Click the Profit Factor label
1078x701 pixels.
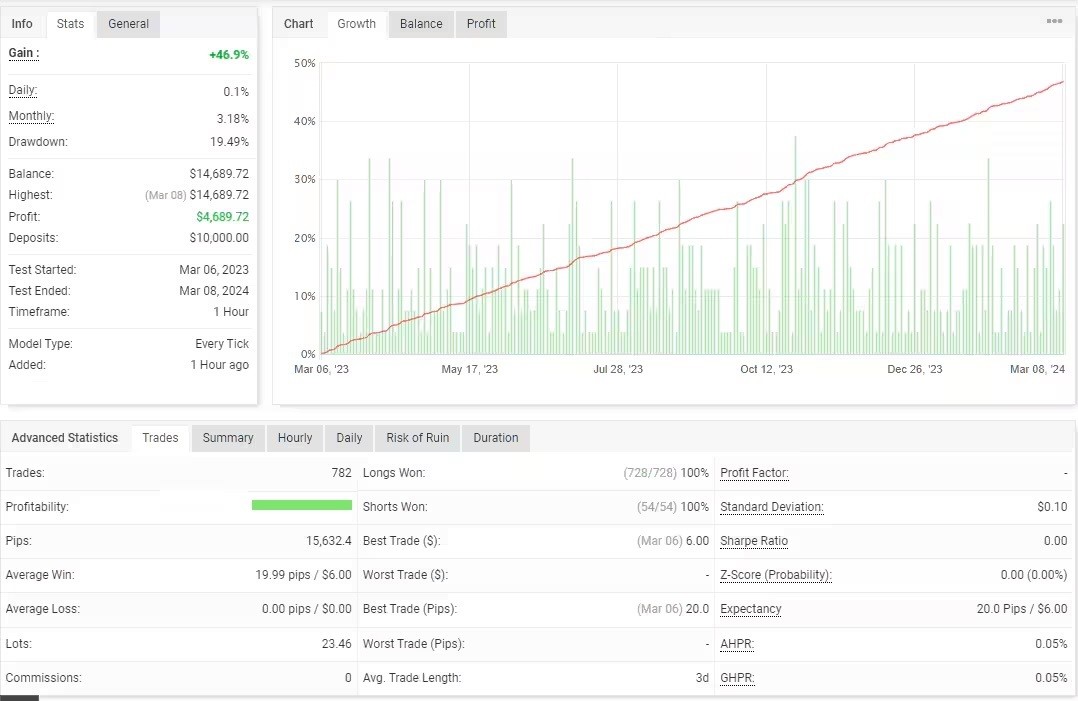tap(754, 473)
